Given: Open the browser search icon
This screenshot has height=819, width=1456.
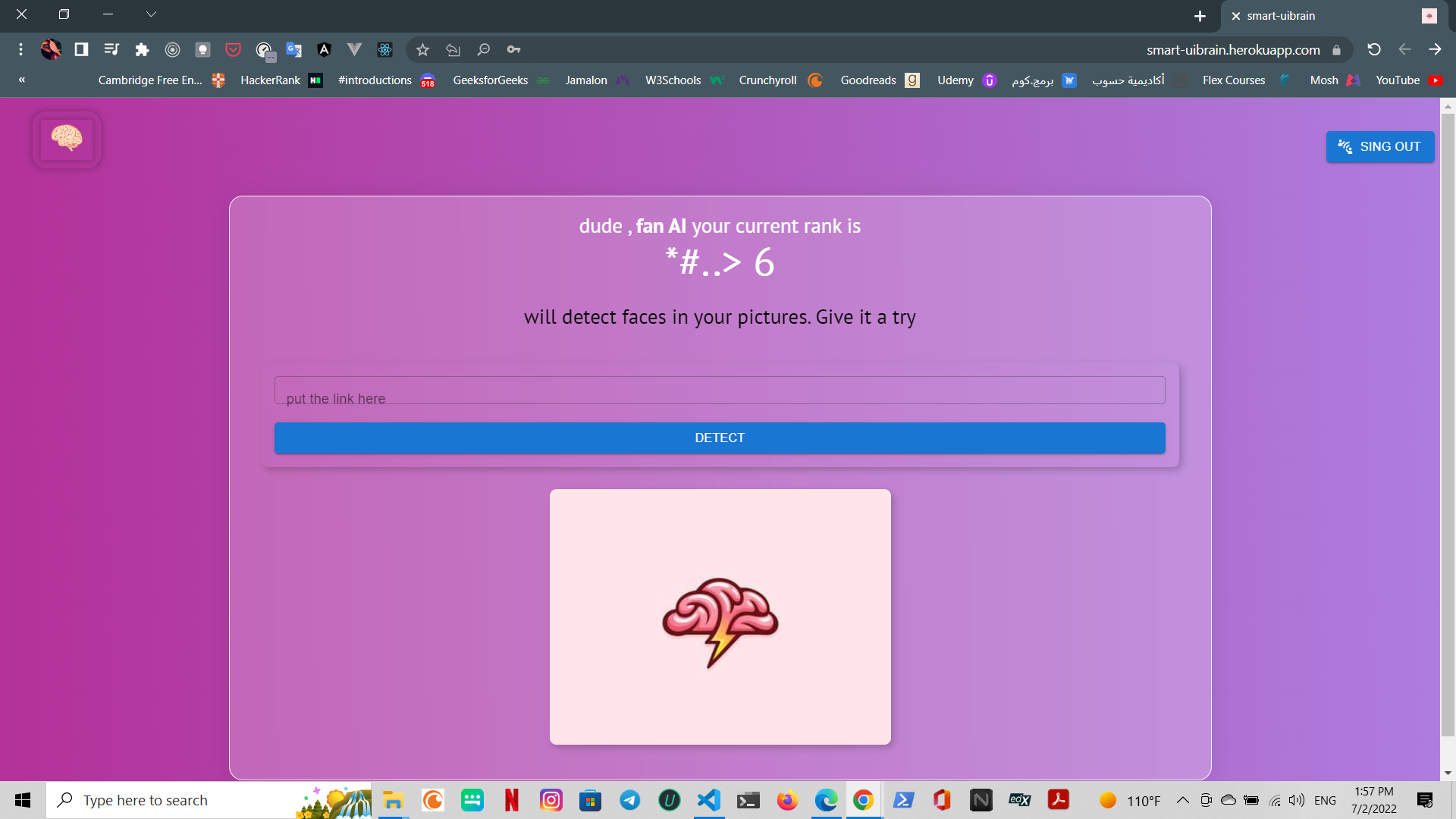Looking at the screenshot, I should [483, 49].
